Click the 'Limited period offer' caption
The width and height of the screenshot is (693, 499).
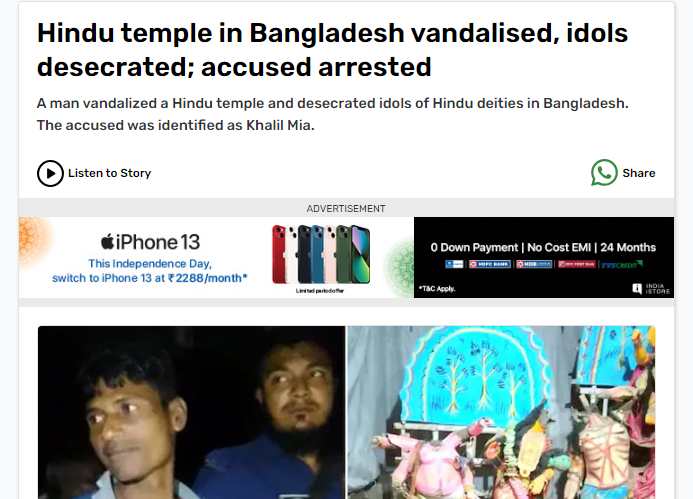click(x=320, y=291)
